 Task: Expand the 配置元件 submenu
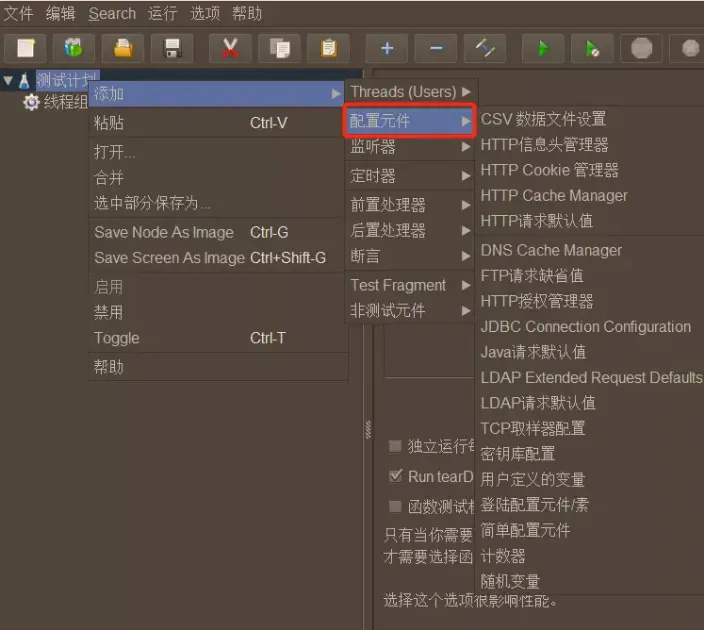point(410,120)
